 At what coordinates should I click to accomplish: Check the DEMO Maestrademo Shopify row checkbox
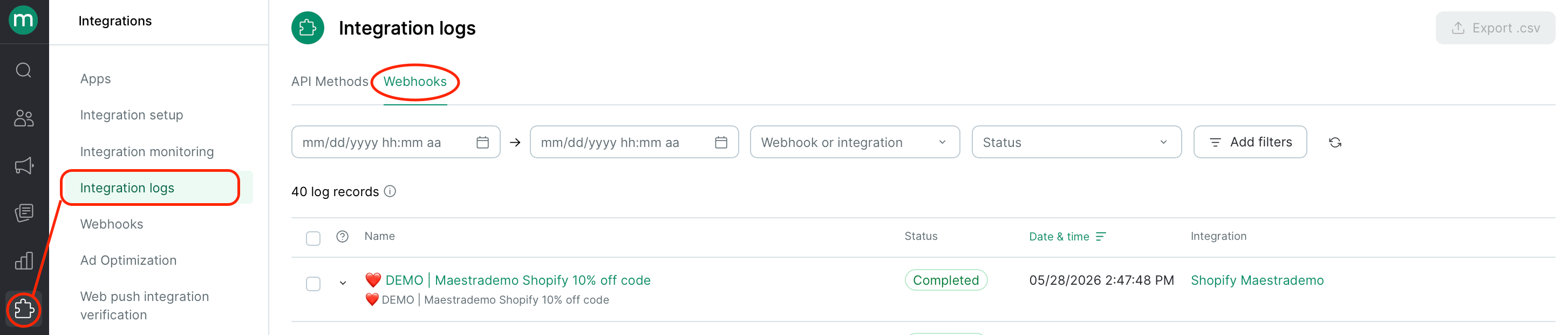(313, 283)
